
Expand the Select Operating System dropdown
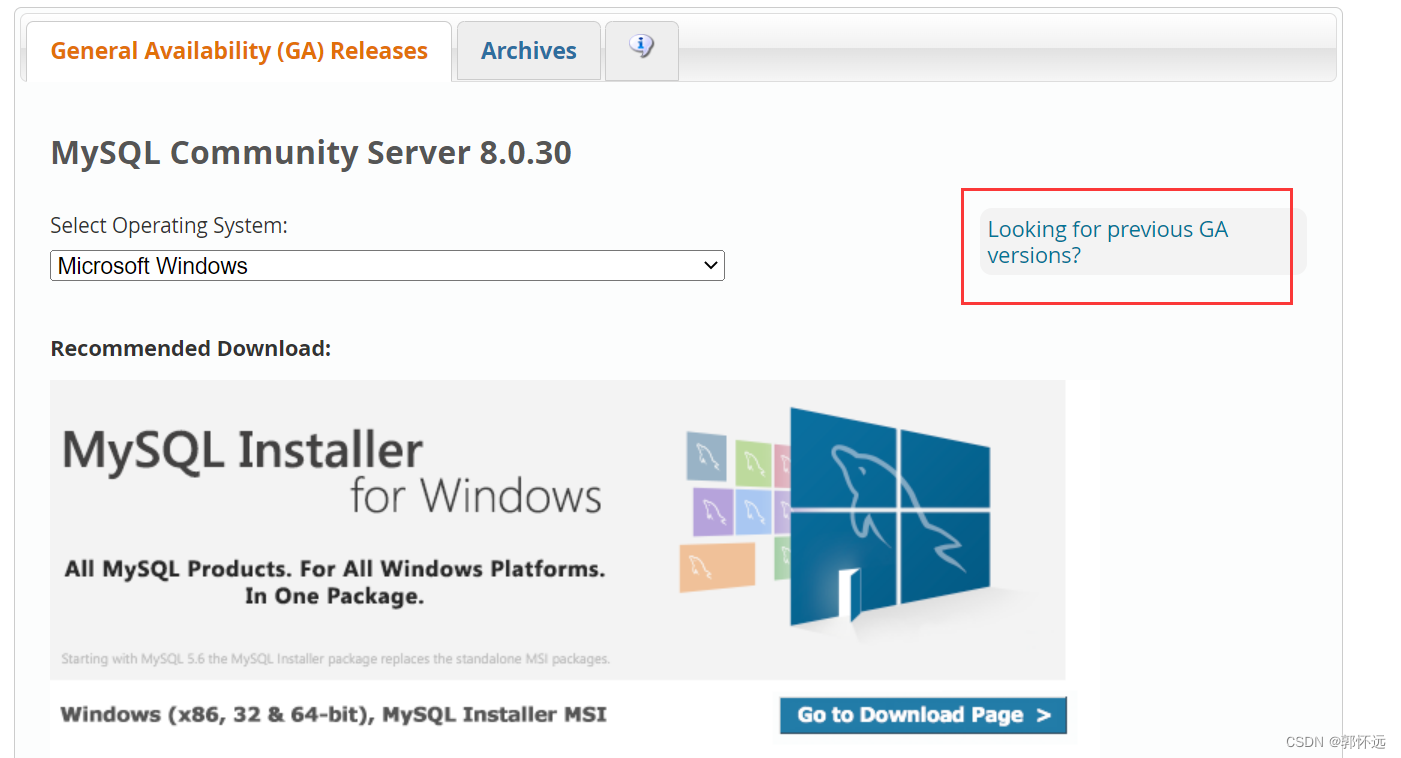[x=387, y=266]
